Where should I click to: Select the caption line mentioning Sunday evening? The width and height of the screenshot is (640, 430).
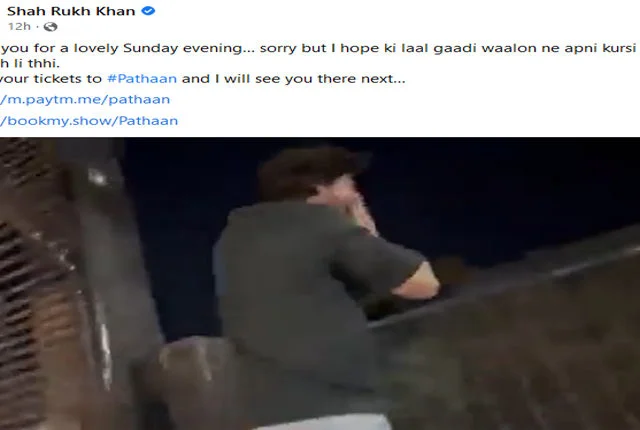coord(318,48)
